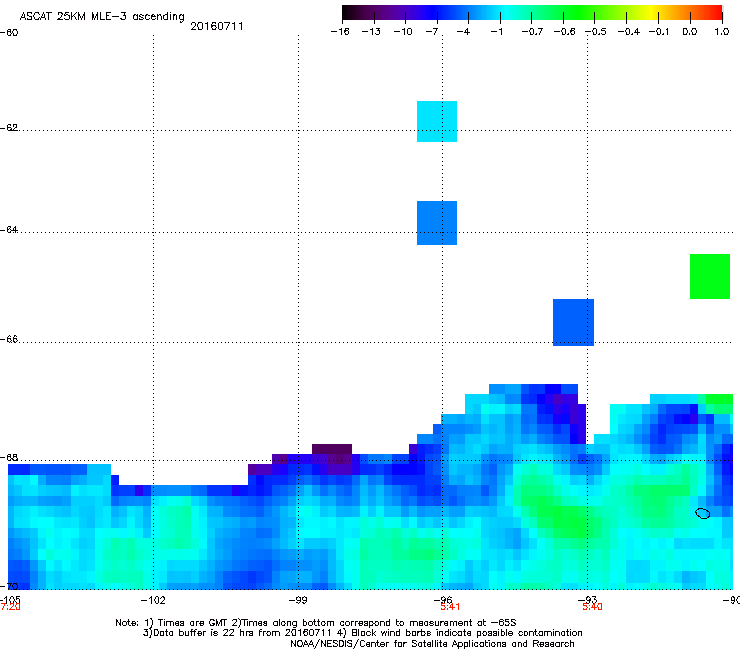This screenshot has height=650, width=740.
Task: Click the -66 latitude axis label
Action: coord(9,339)
